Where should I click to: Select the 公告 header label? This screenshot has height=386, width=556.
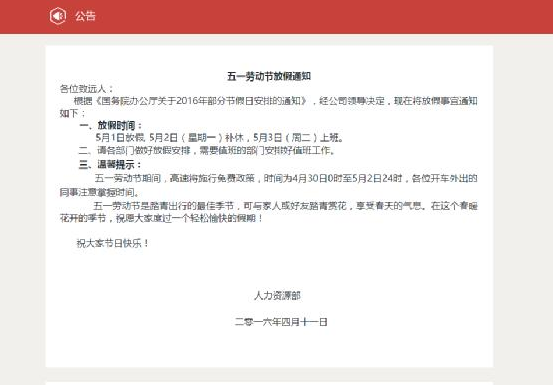(85, 16)
